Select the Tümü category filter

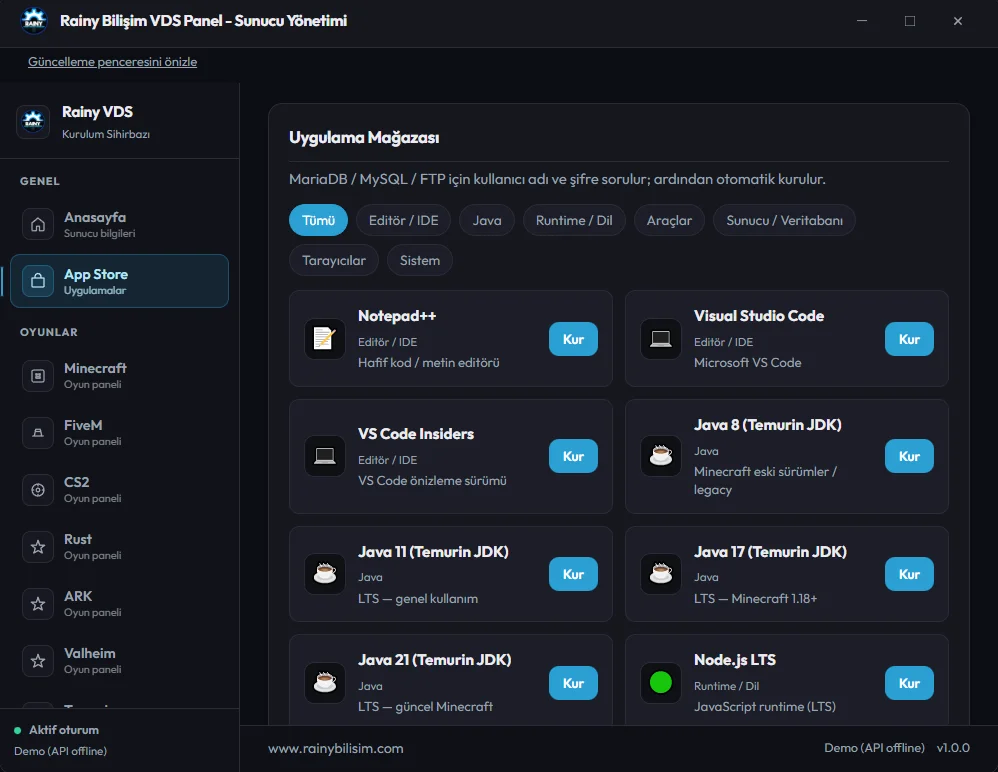[318, 220]
